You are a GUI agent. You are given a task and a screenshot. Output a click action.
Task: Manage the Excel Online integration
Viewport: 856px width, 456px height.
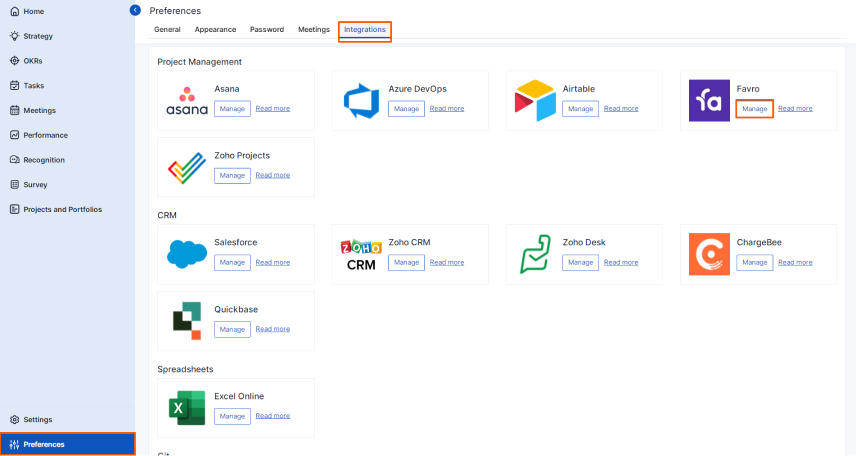pos(232,416)
